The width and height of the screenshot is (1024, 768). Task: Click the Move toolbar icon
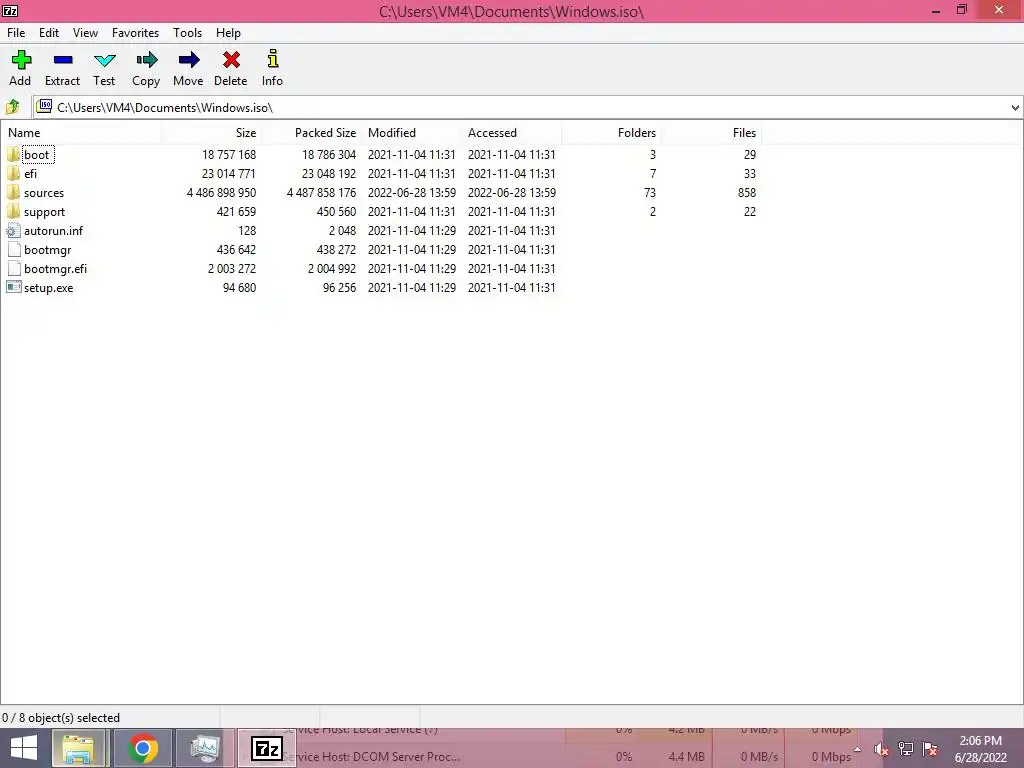pos(189,60)
